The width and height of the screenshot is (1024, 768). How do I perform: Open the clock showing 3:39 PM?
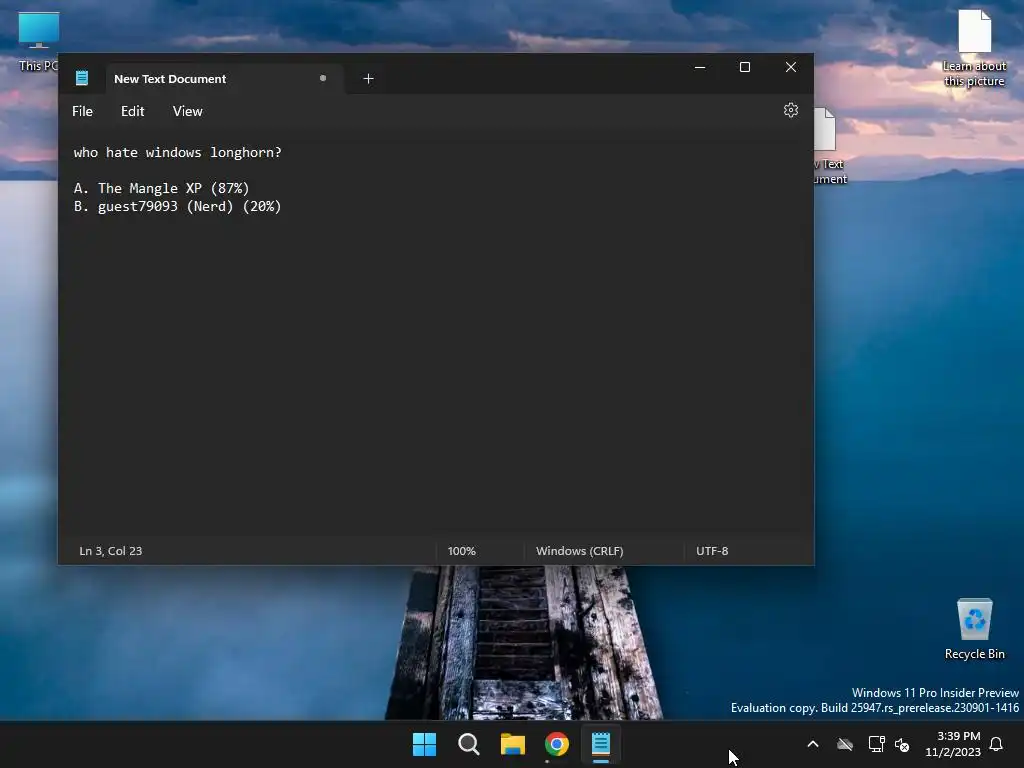coord(953,744)
